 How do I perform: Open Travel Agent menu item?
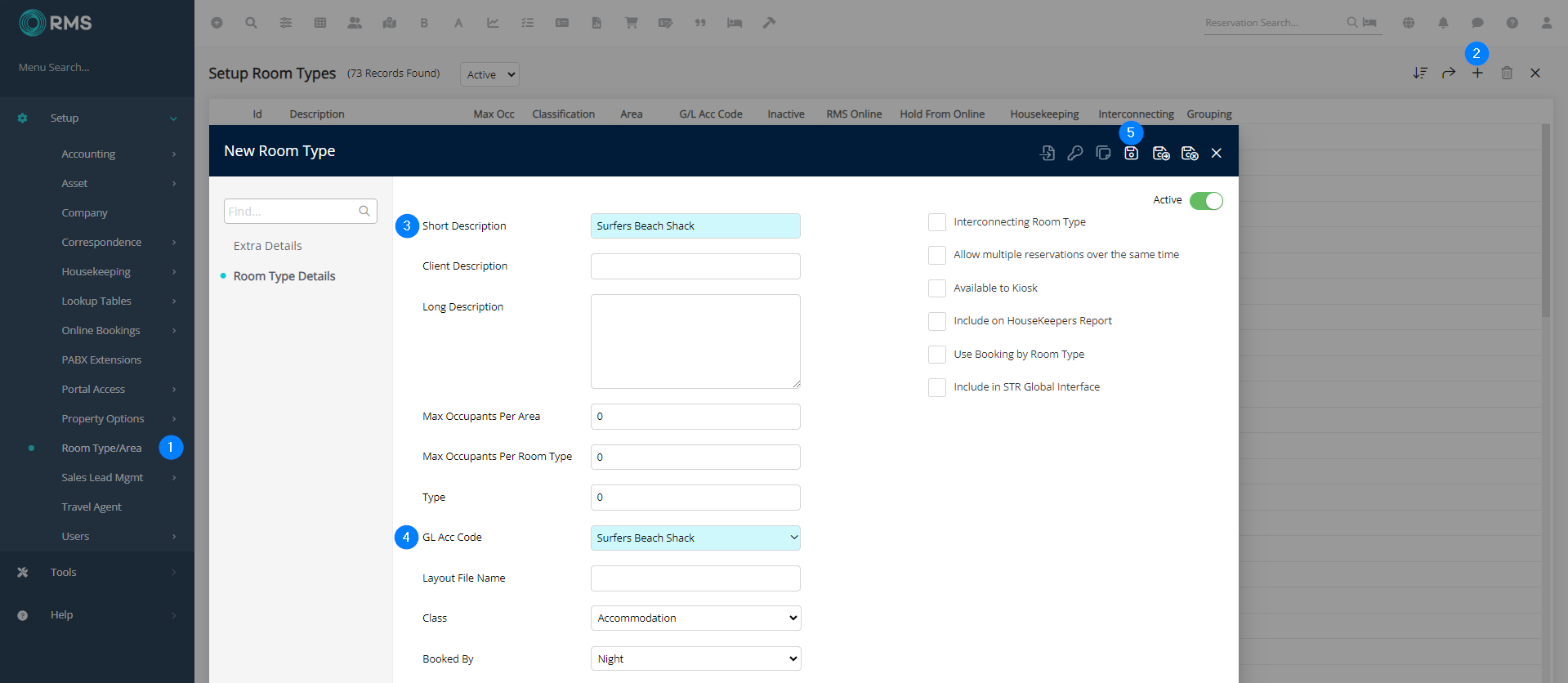click(92, 507)
